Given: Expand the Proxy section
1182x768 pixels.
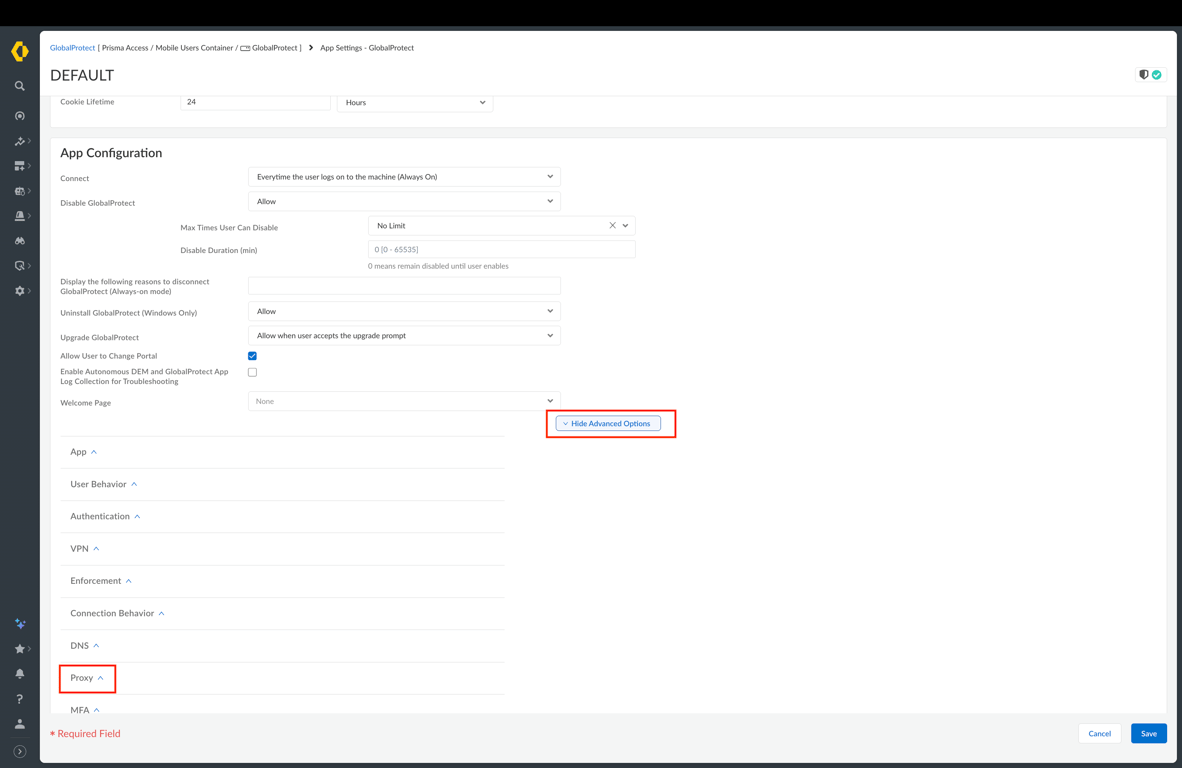Looking at the screenshot, I should [87, 678].
